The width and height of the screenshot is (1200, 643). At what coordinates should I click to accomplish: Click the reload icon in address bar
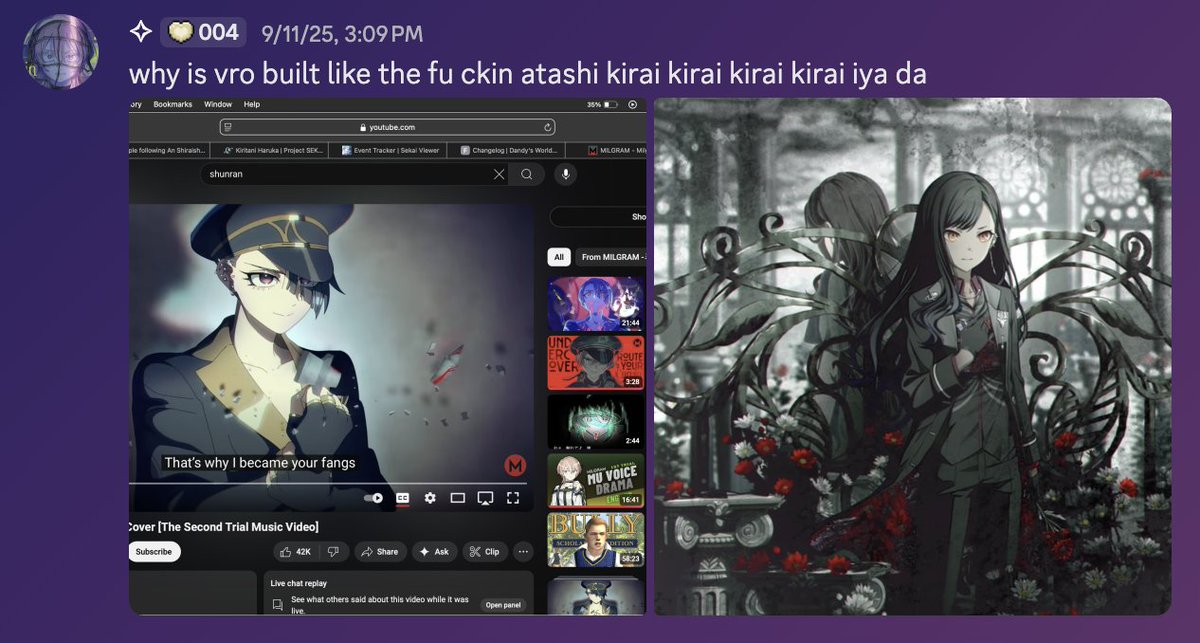(547, 127)
